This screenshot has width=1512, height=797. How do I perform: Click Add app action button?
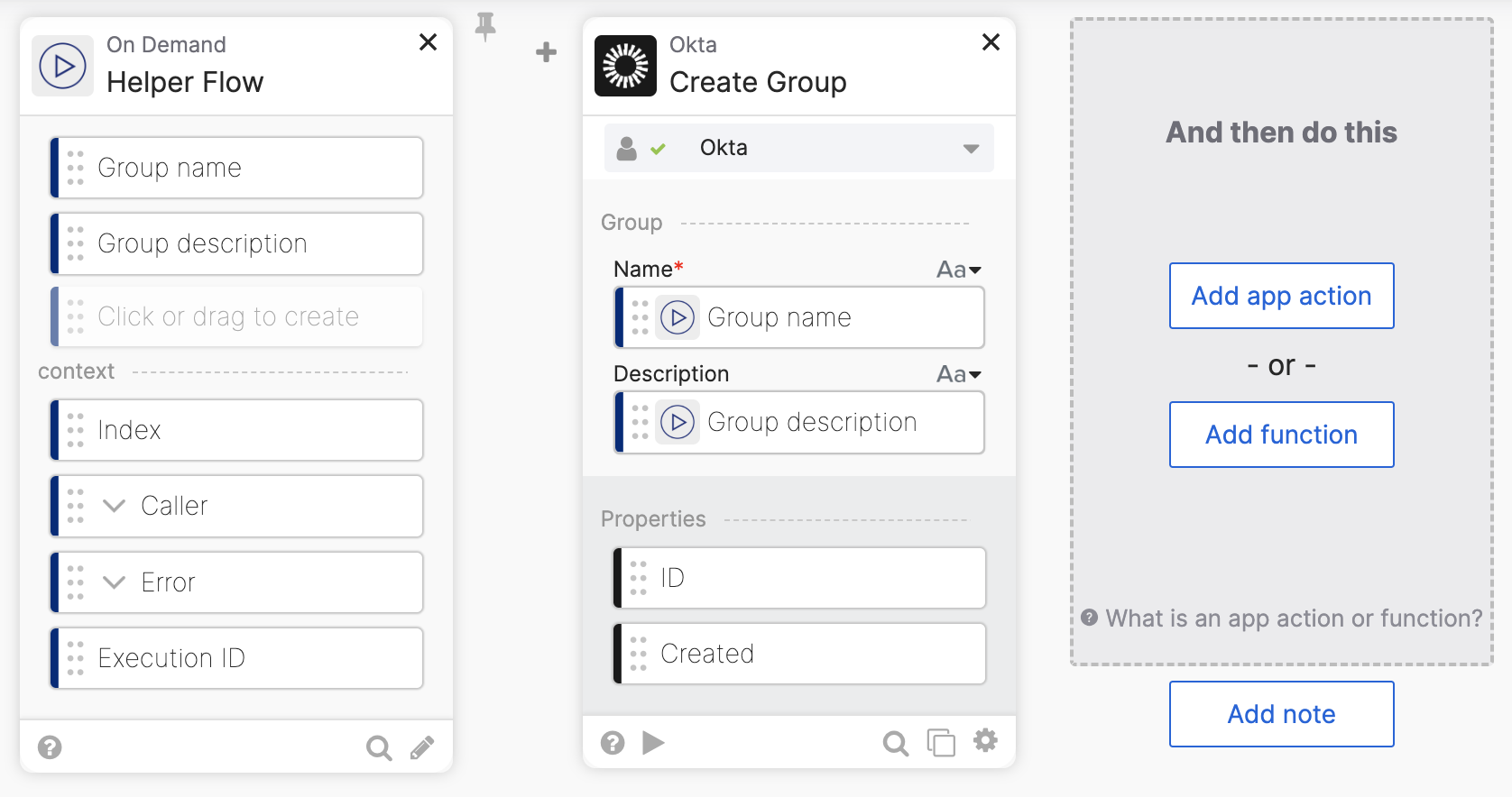click(1281, 296)
